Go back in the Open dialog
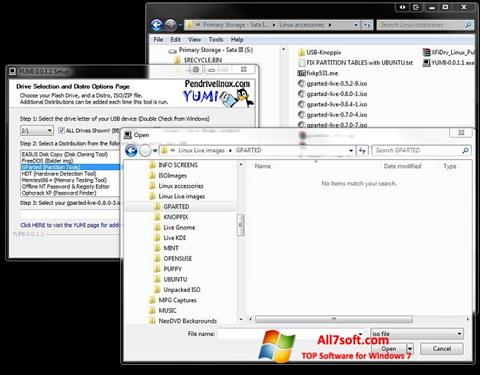 (x=131, y=151)
